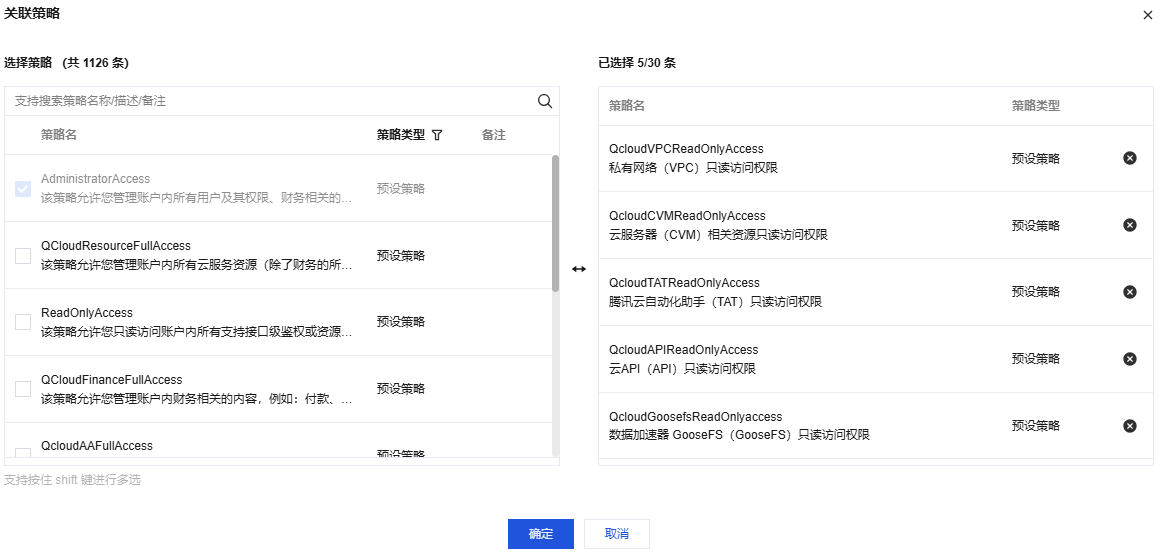Click the 选择策略 (共 1126 条) heading
This screenshot has width=1161, height=554.
point(67,63)
